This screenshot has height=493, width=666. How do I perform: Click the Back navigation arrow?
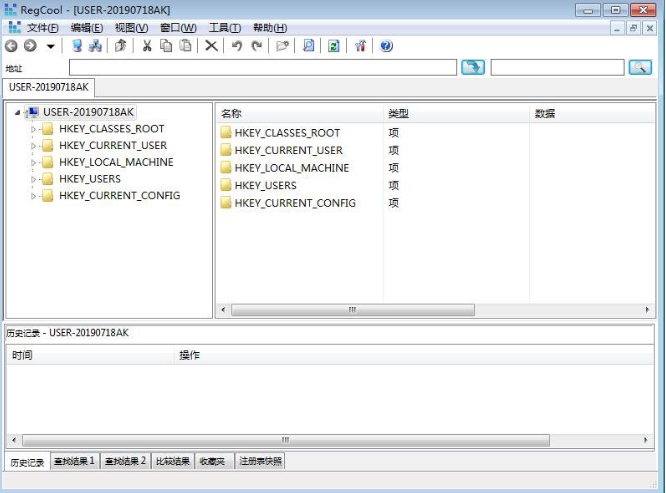(x=11, y=46)
